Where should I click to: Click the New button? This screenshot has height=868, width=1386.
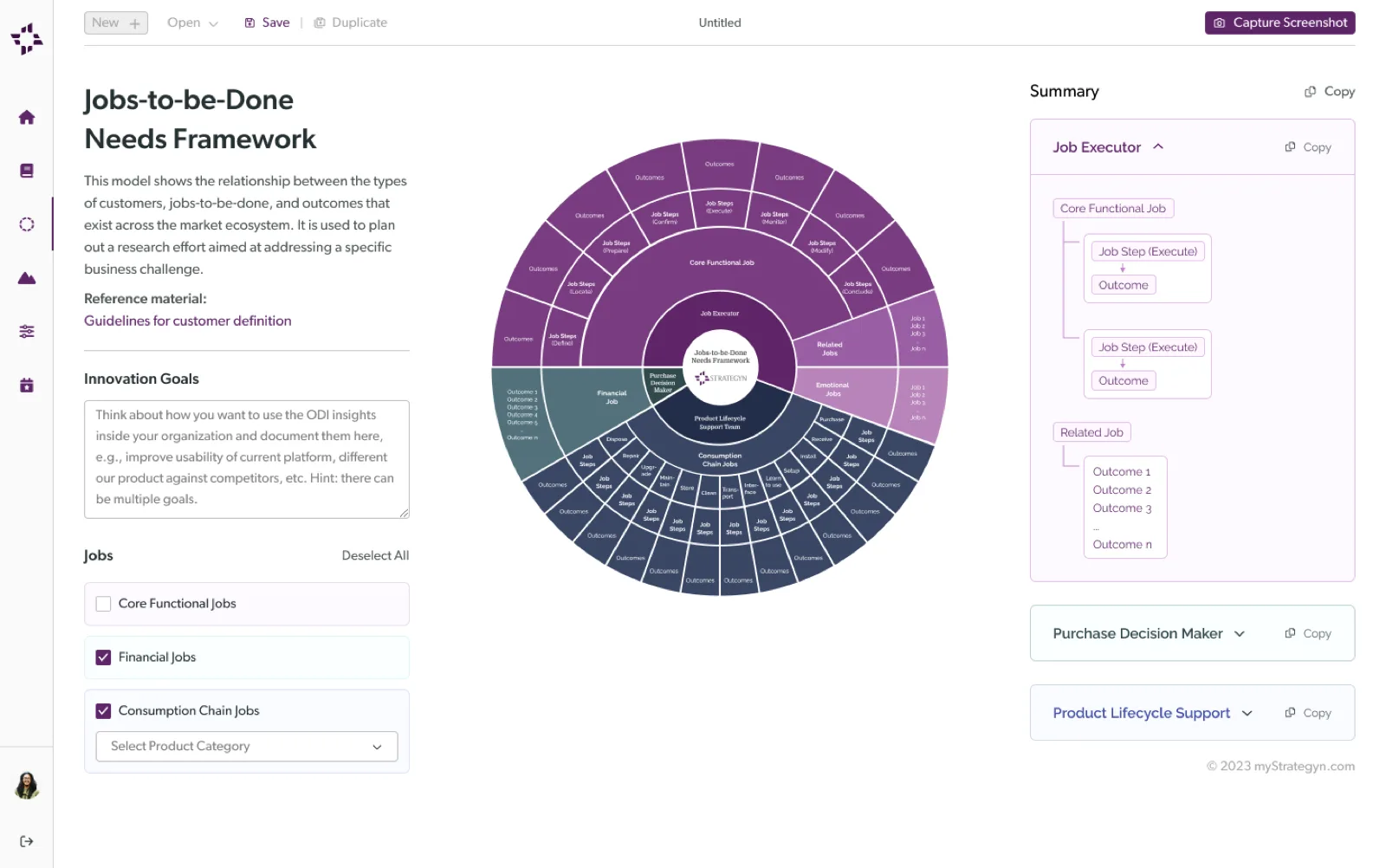pyautogui.click(x=116, y=23)
